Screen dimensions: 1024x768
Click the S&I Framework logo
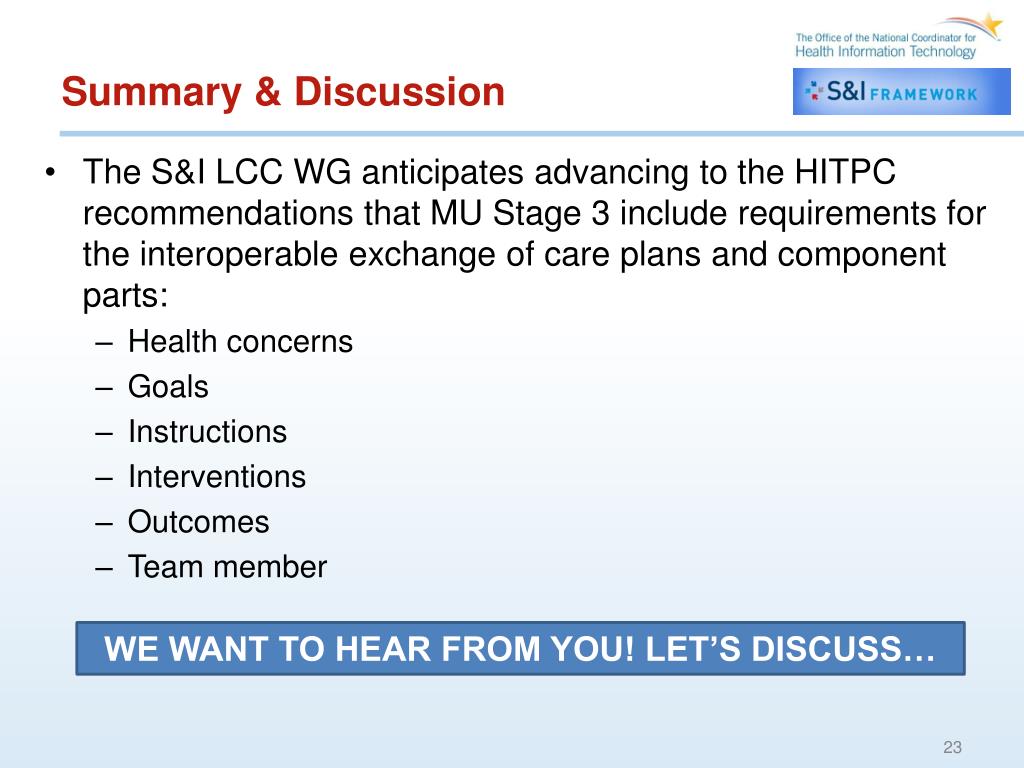901,91
